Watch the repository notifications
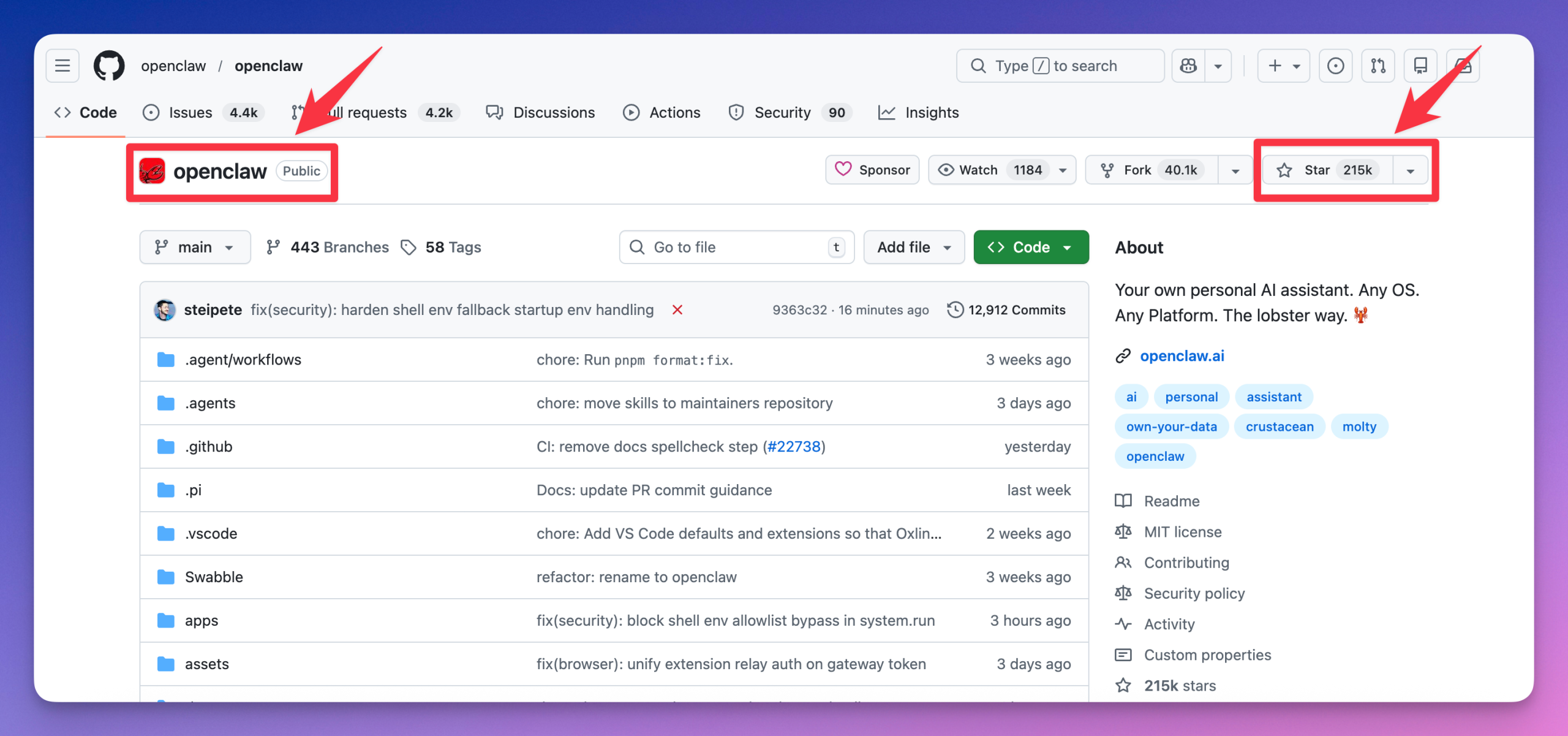 [979, 170]
